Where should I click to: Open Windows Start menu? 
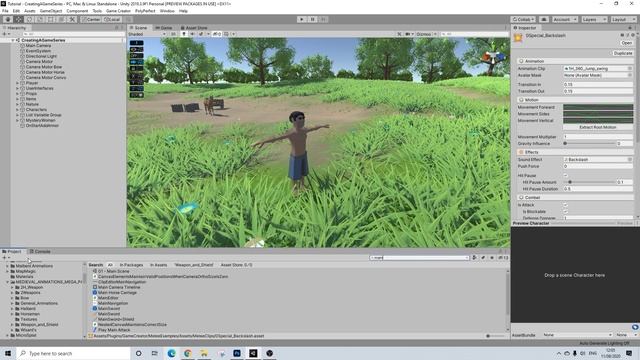coord(8,353)
